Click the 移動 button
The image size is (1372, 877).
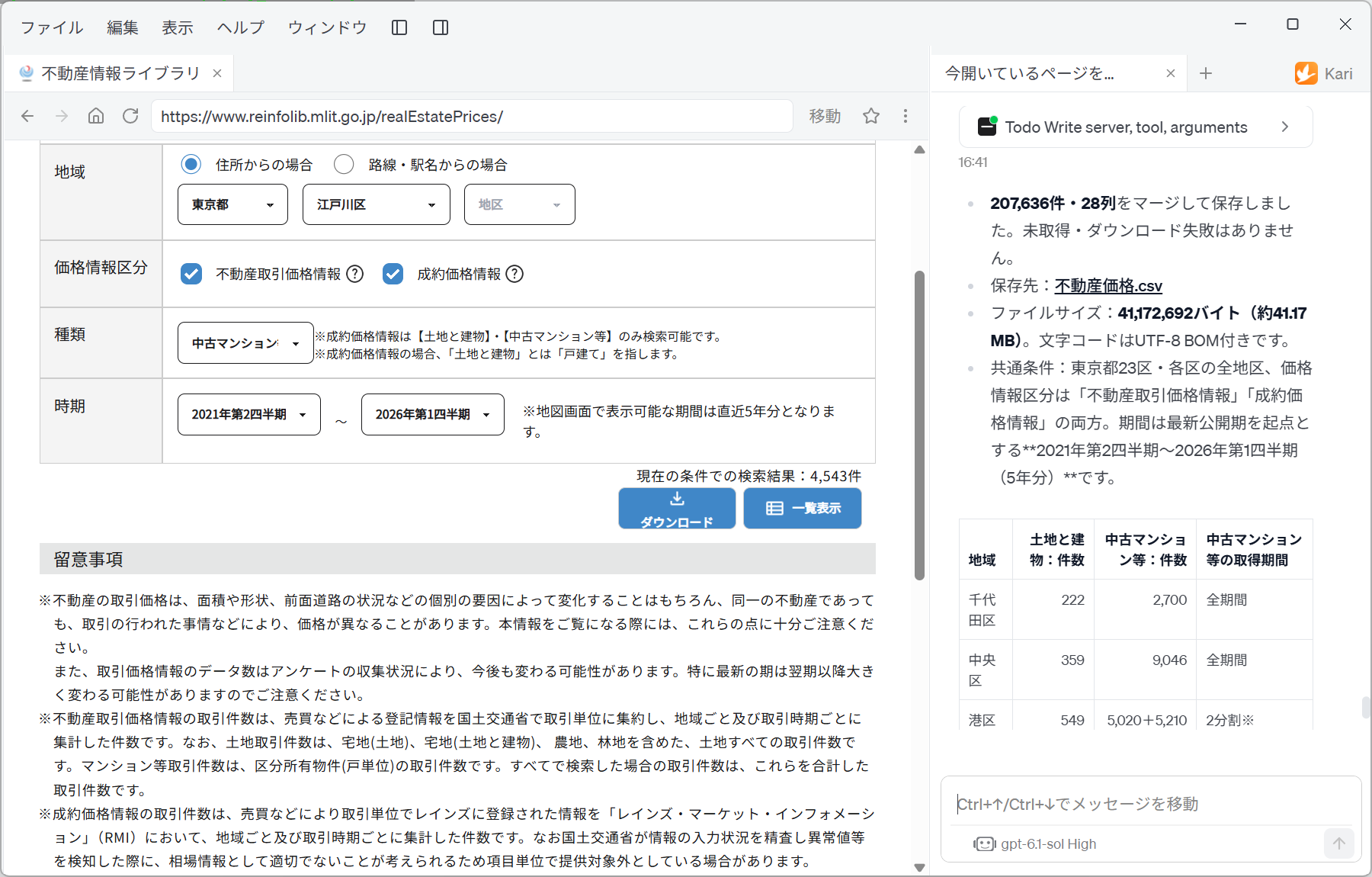[x=825, y=116]
